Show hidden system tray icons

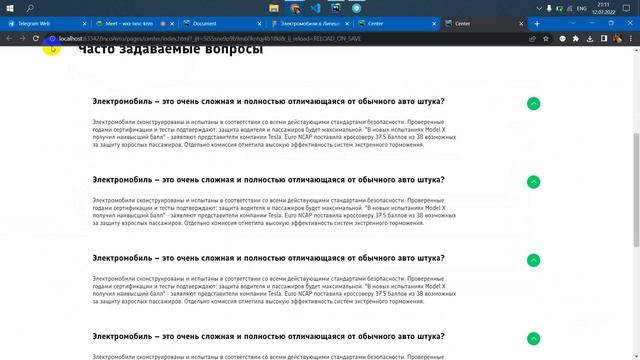[x=539, y=9]
